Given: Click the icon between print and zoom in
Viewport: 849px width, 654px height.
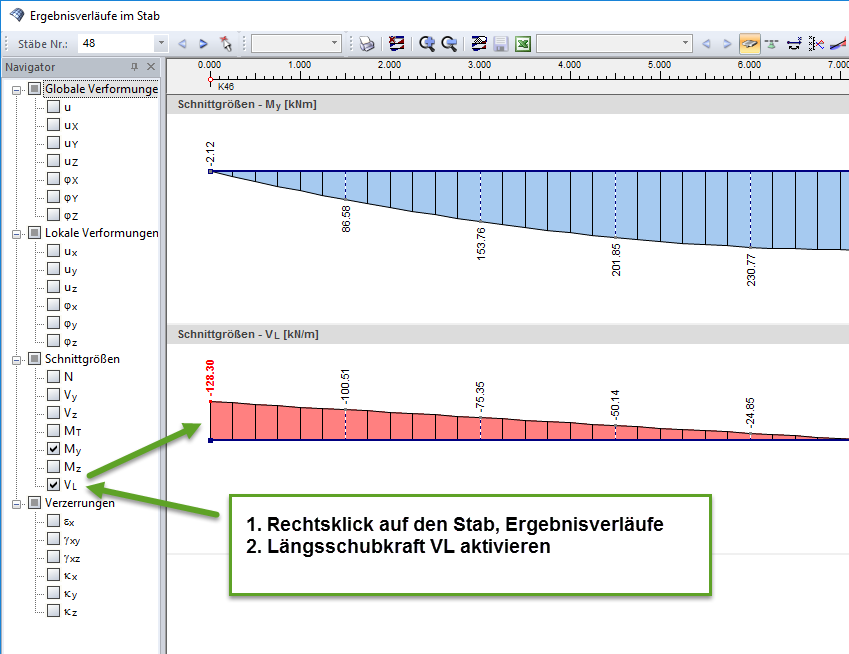Looking at the screenshot, I should (396, 44).
